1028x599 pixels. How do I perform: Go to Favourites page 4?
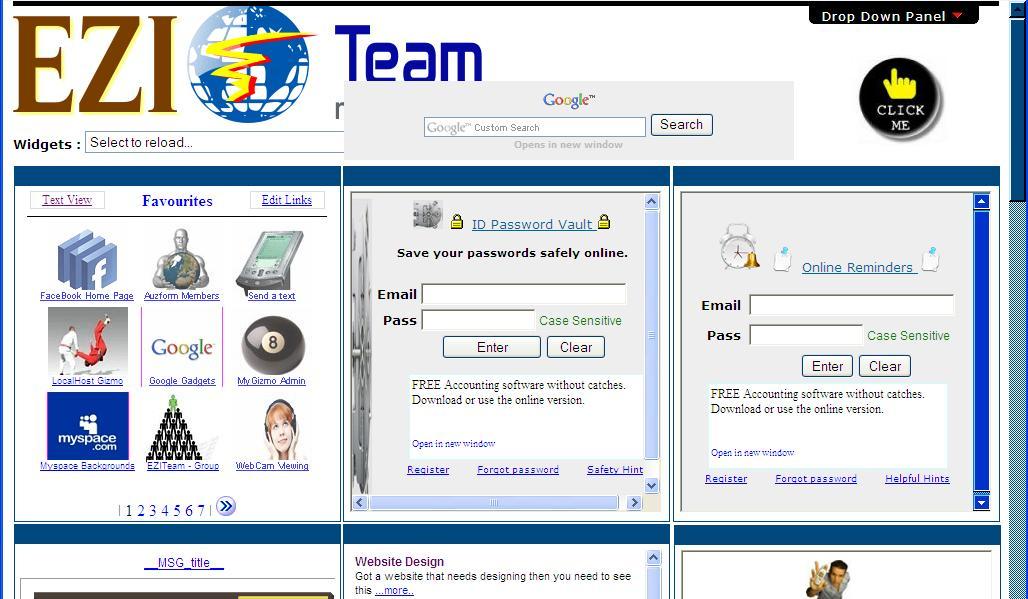click(165, 511)
